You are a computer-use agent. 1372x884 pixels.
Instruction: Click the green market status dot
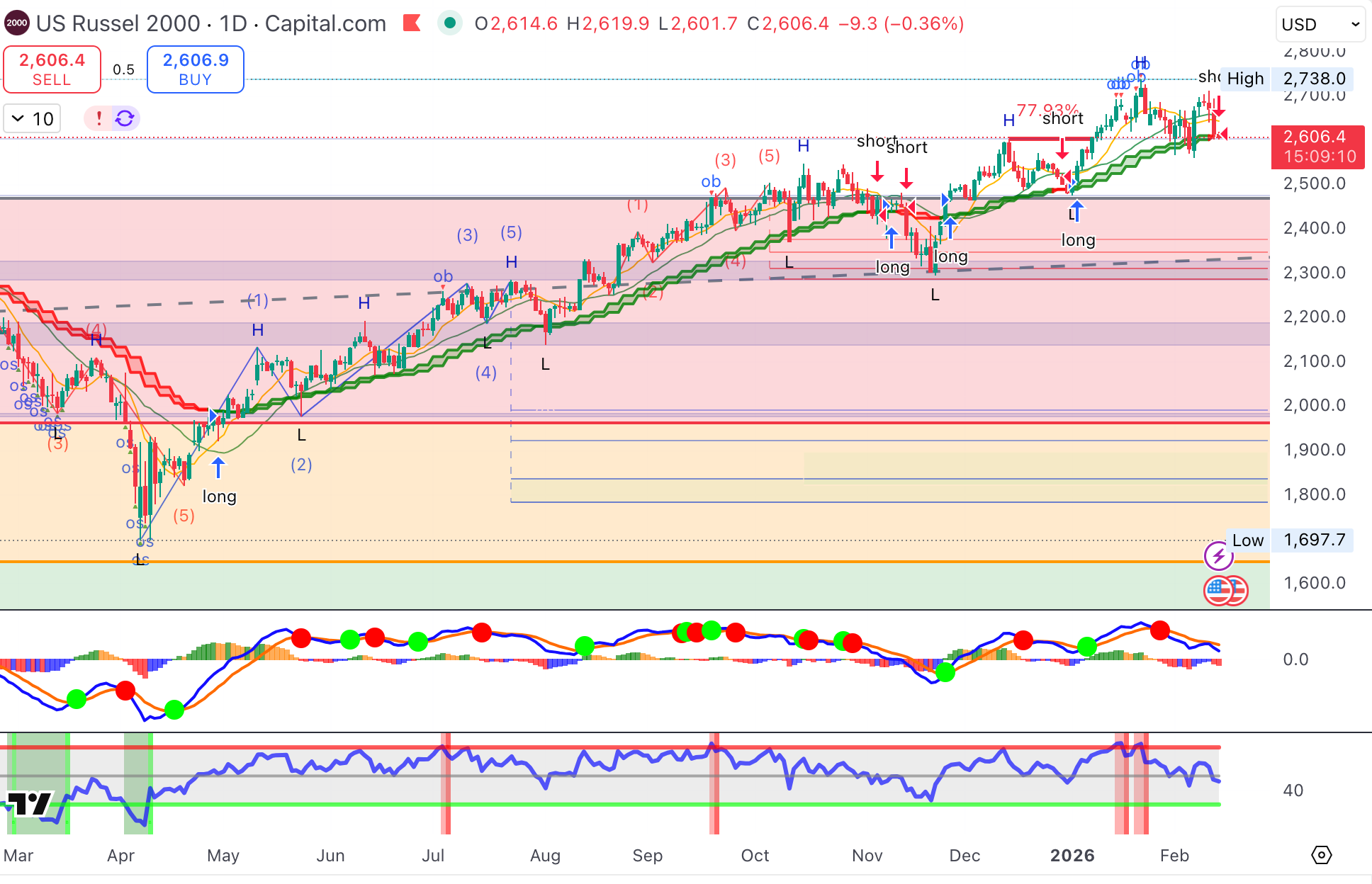click(x=449, y=23)
